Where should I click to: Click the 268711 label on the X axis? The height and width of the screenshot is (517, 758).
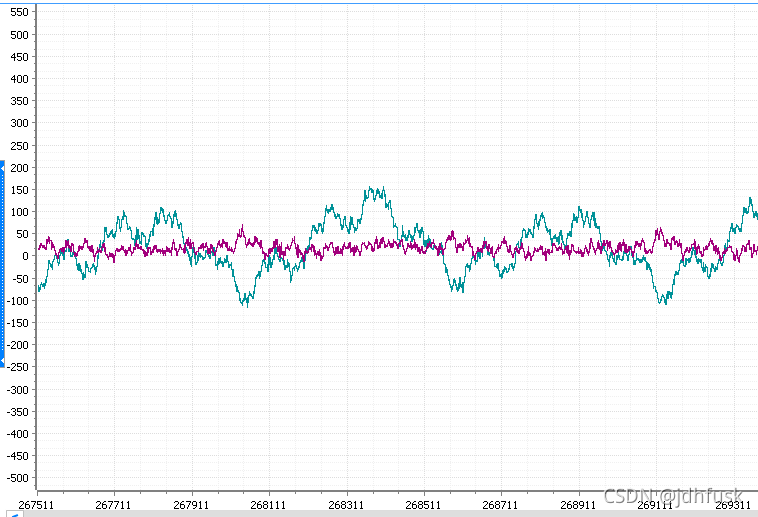tap(500, 505)
